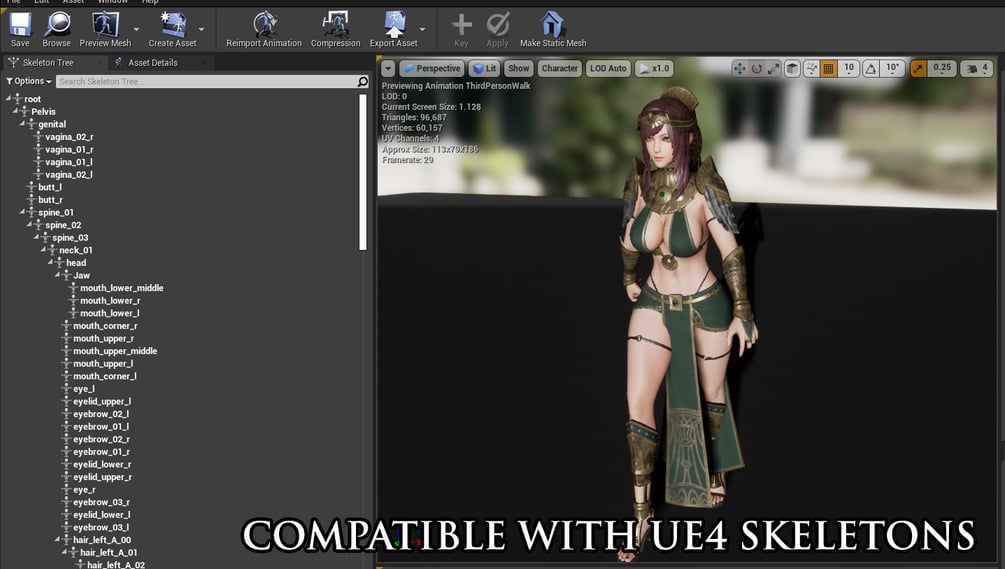Open the Show menu in viewport
Viewport: 1005px width, 569px height.
point(519,69)
